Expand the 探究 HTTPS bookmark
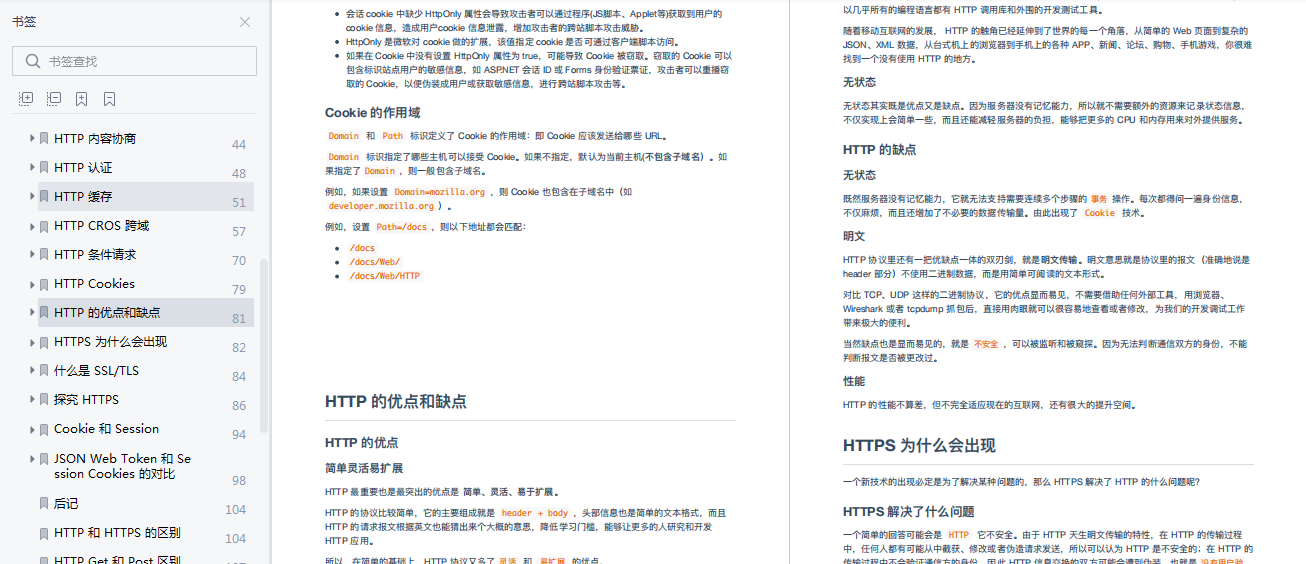 coord(32,399)
